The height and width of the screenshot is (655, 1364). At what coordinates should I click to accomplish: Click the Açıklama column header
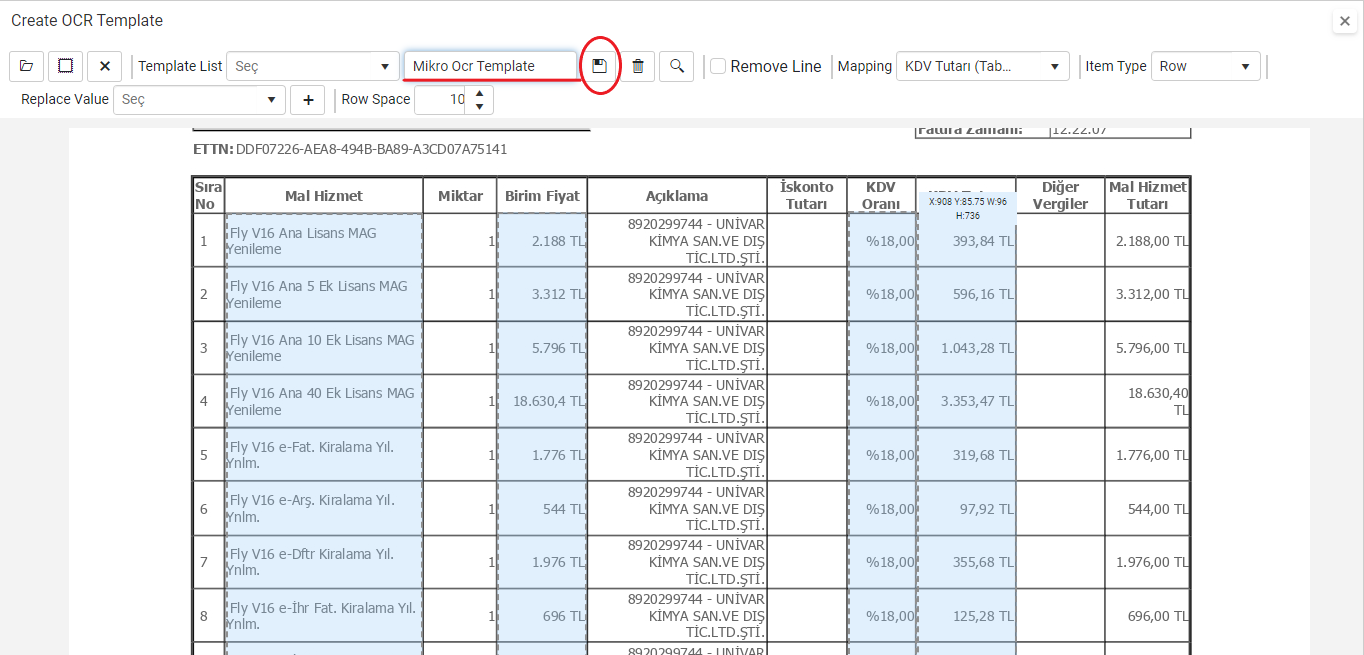click(677, 196)
